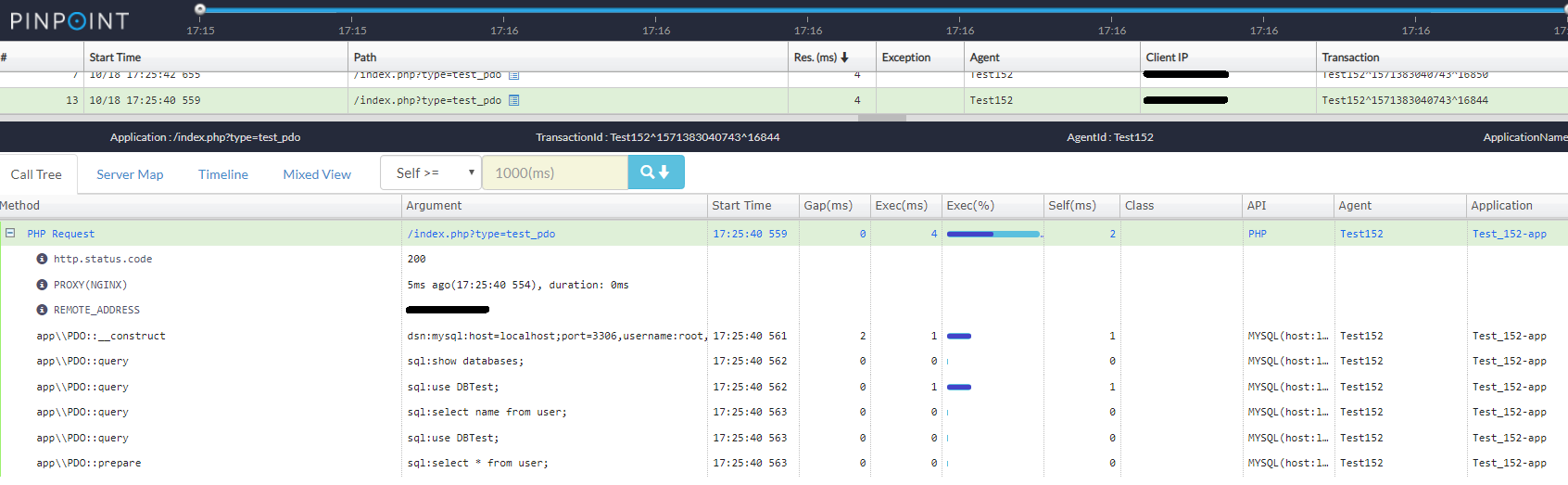The height and width of the screenshot is (485, 1568).
Task: Click /index.php?type=test_pdo argument in call tree
Action: 481,234
